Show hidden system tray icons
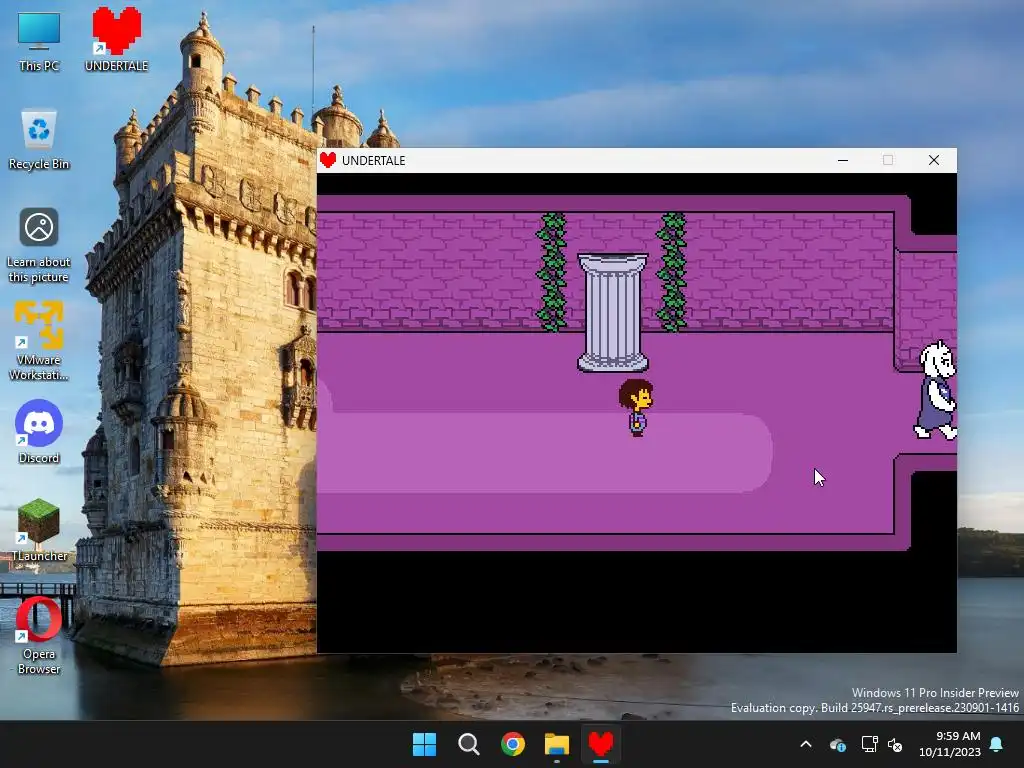The width and height of the screenshot is (1024, 768). (806, 744)
